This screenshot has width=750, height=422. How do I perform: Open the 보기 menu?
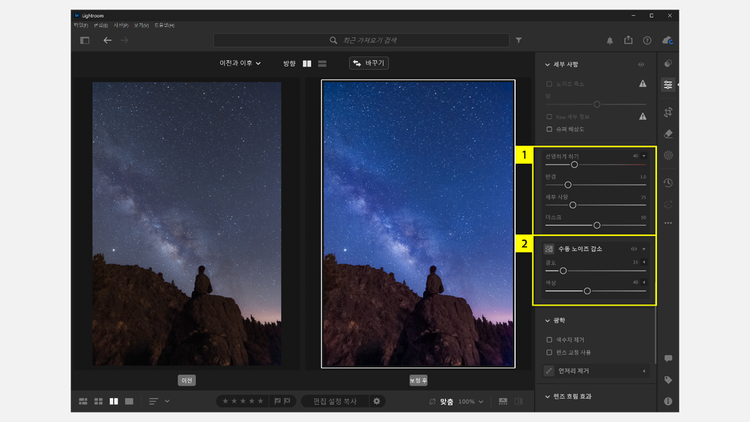click(141, 25)
